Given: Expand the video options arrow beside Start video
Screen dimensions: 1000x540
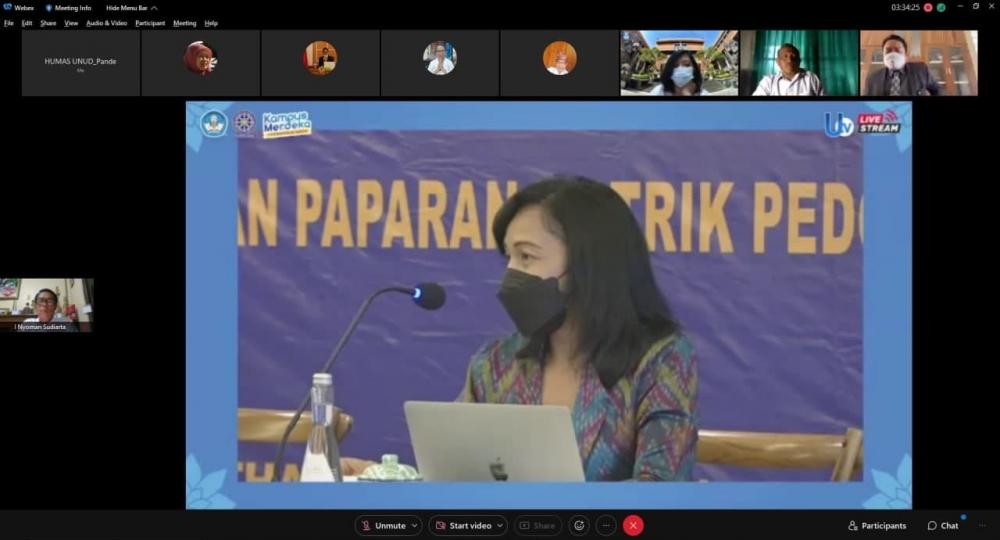Looking at the screenshot, I should tap(500, 525).
